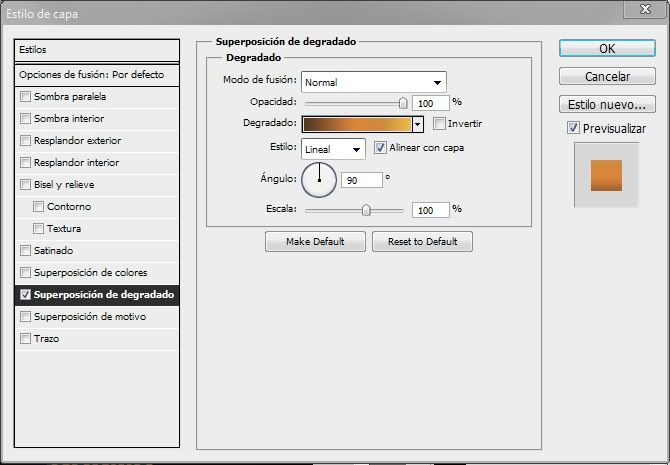Click the angle dial control
Image resolution: width=670 pixels, height=465 pixels.
point(320,180)
